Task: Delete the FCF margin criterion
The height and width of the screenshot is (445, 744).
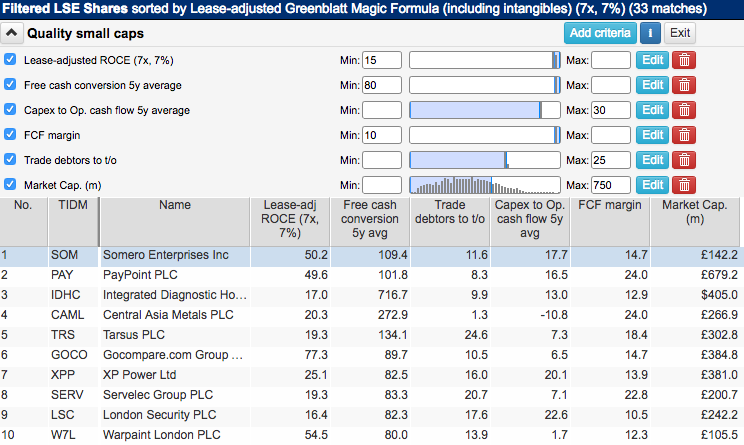Action: [684, 135]
